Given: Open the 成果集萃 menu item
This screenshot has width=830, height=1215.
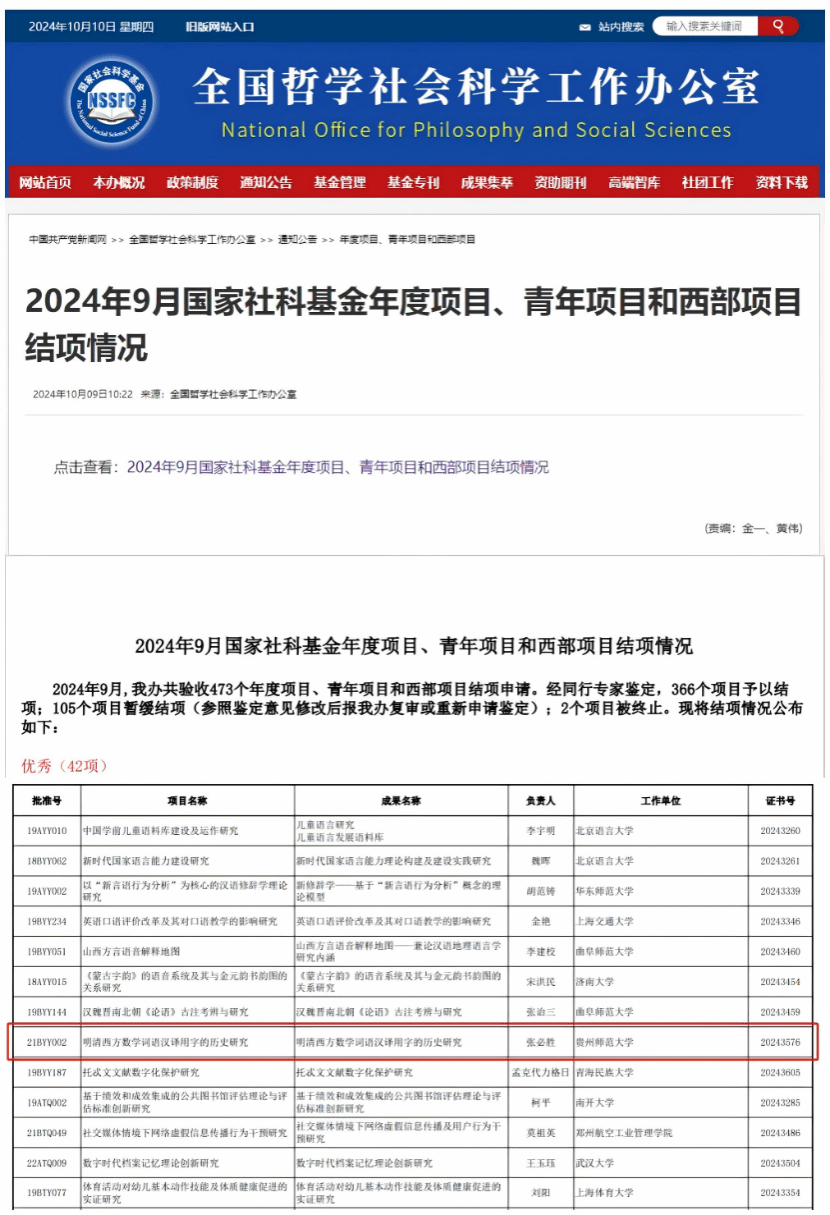Looking at the screenshot, I should click(x=487, y=182).
